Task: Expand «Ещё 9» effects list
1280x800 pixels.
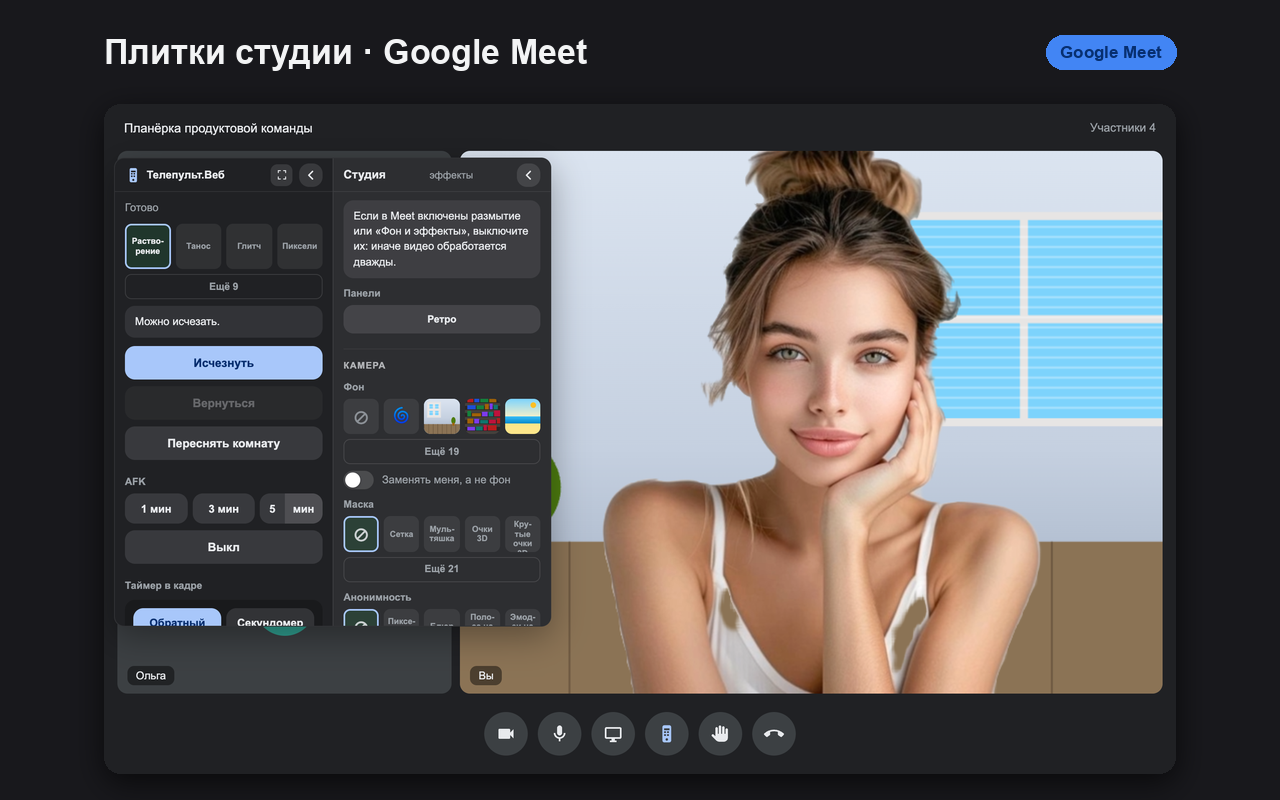Action: coord(223,287)
